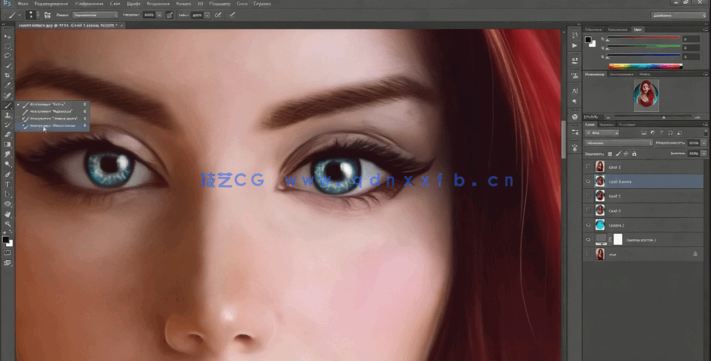Select the Move tool
This screenshot has width=711, height=361.
7,36
